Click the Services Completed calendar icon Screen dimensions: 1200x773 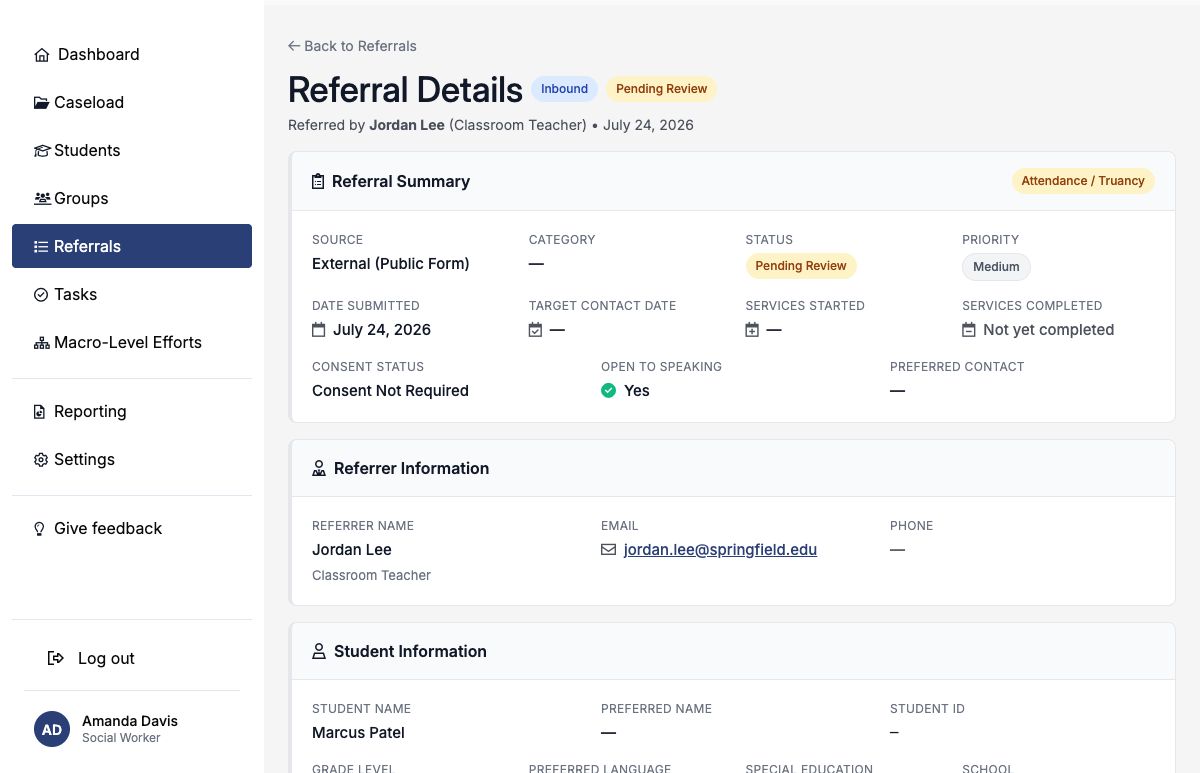pyautogui.click(x=969, y=330)
